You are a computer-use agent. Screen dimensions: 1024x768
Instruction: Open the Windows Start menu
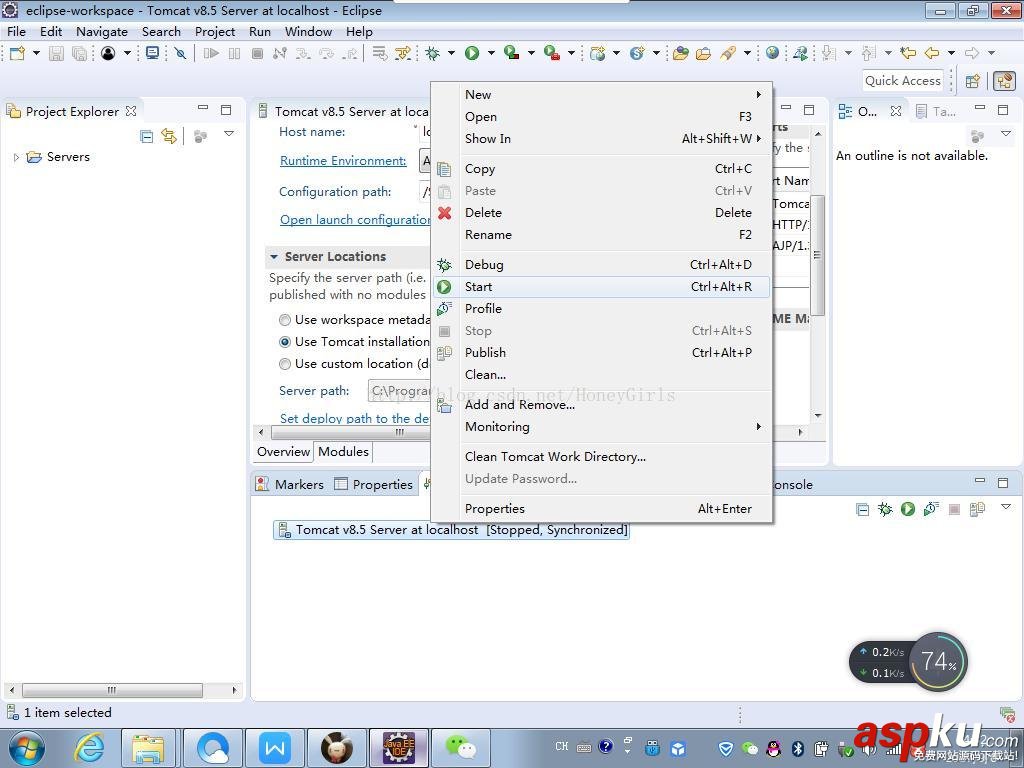point(26,748)
